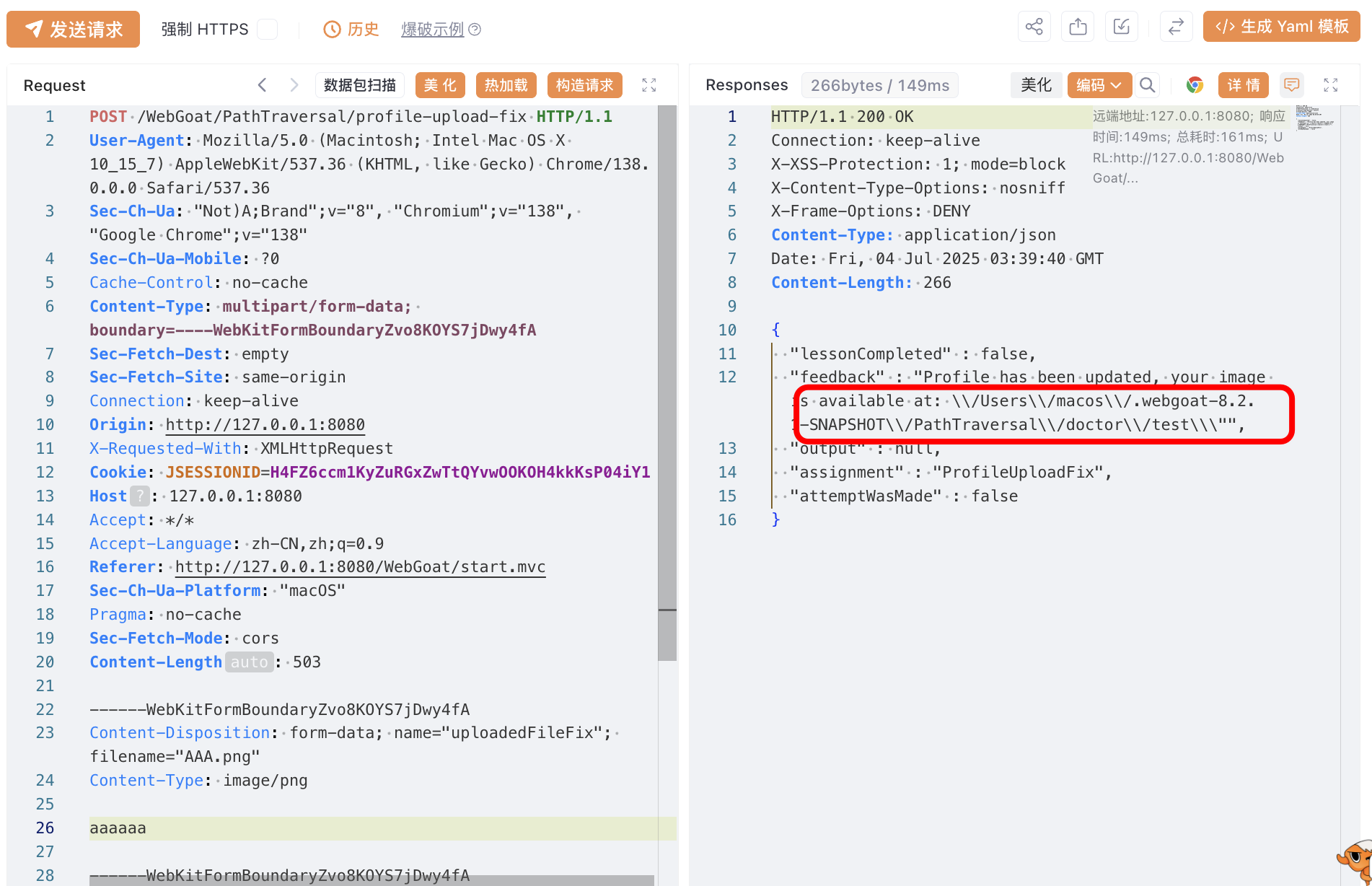This screenshot has height=886, width=1372.
Task: Click the Content-Length: 266 response header
Action: click(x=861, y=283)
